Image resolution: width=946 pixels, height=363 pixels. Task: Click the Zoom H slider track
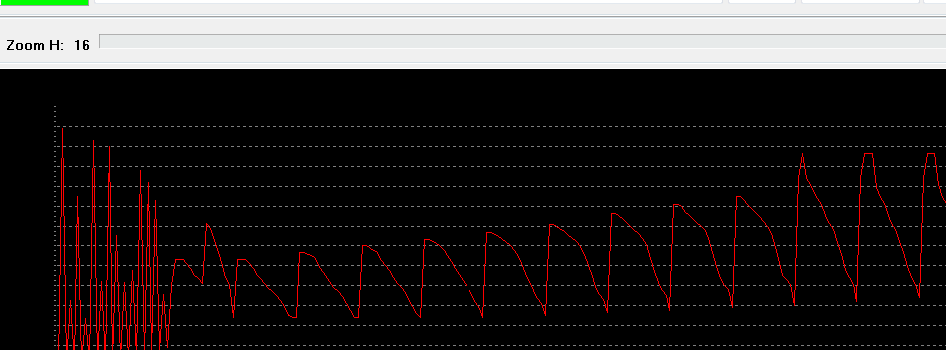(522, 42)
